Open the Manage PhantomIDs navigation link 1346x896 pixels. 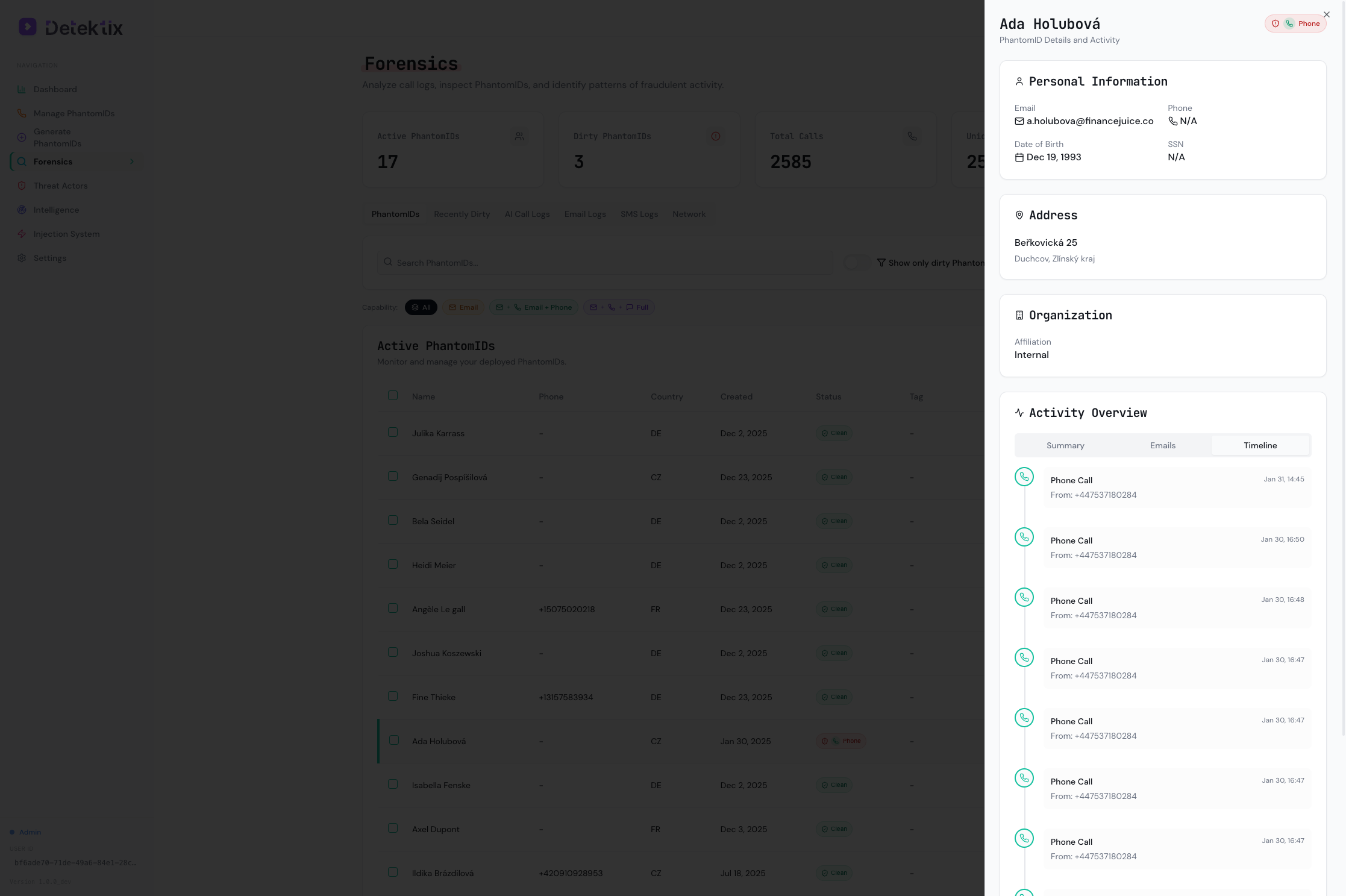click(74, 113)
